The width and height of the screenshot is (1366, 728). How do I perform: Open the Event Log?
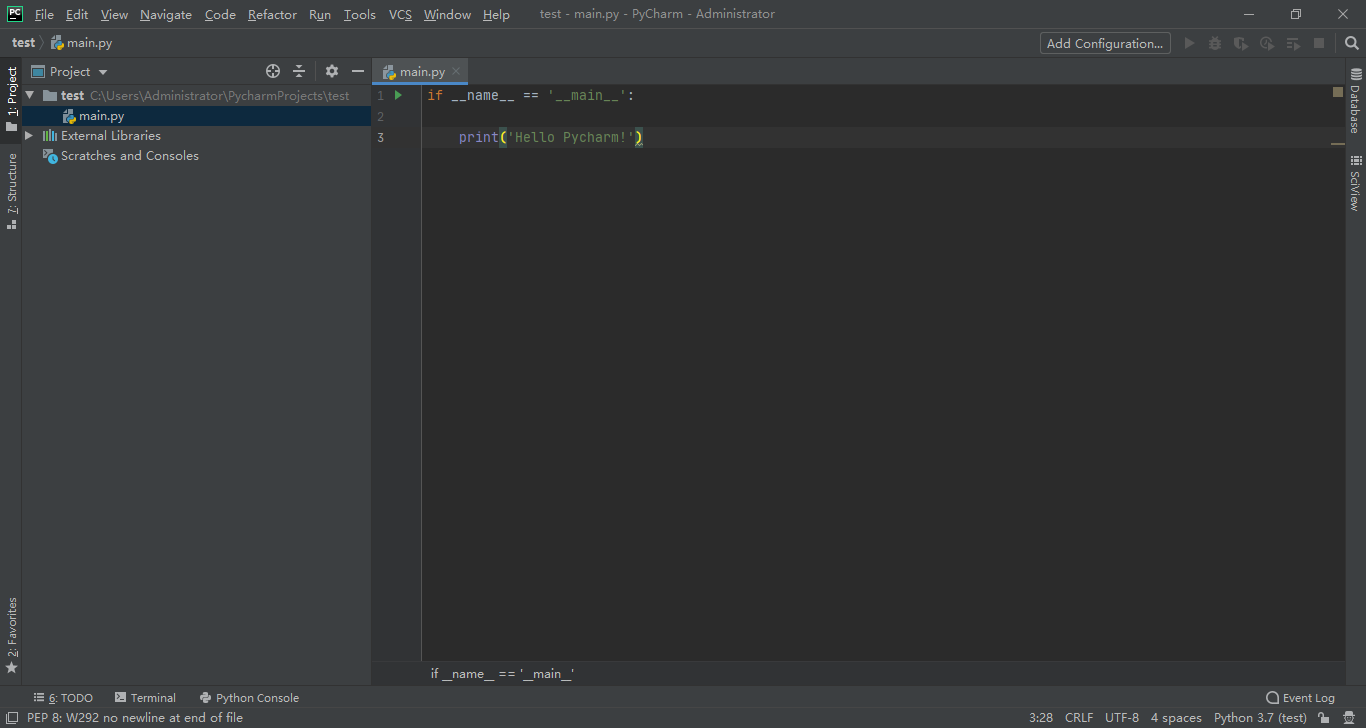click(1300, 698)
